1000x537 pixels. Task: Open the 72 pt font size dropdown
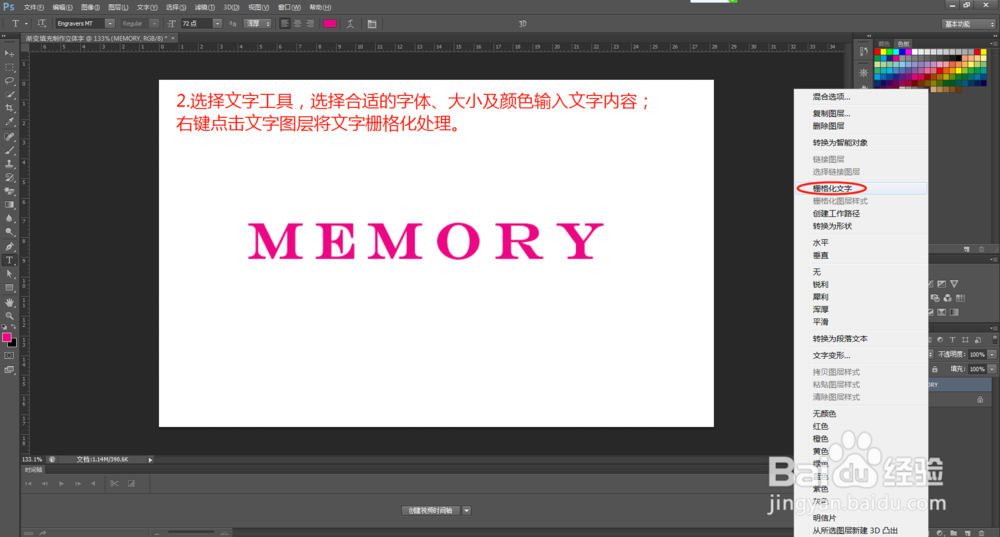[217, 24]
